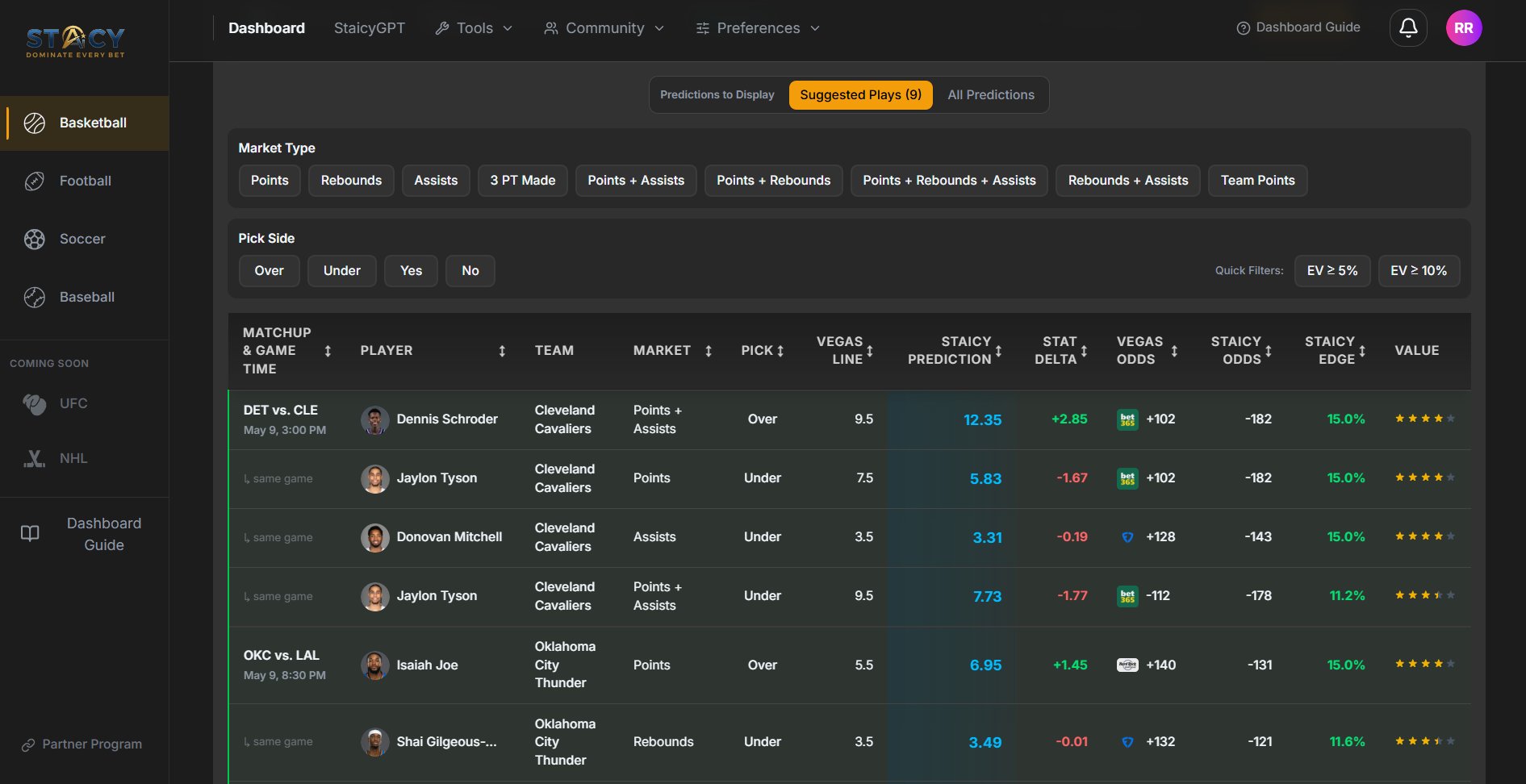This screenshot has width=1526, height=784.
Task: Toggle the Assists market filter
Action: point(436,181)
